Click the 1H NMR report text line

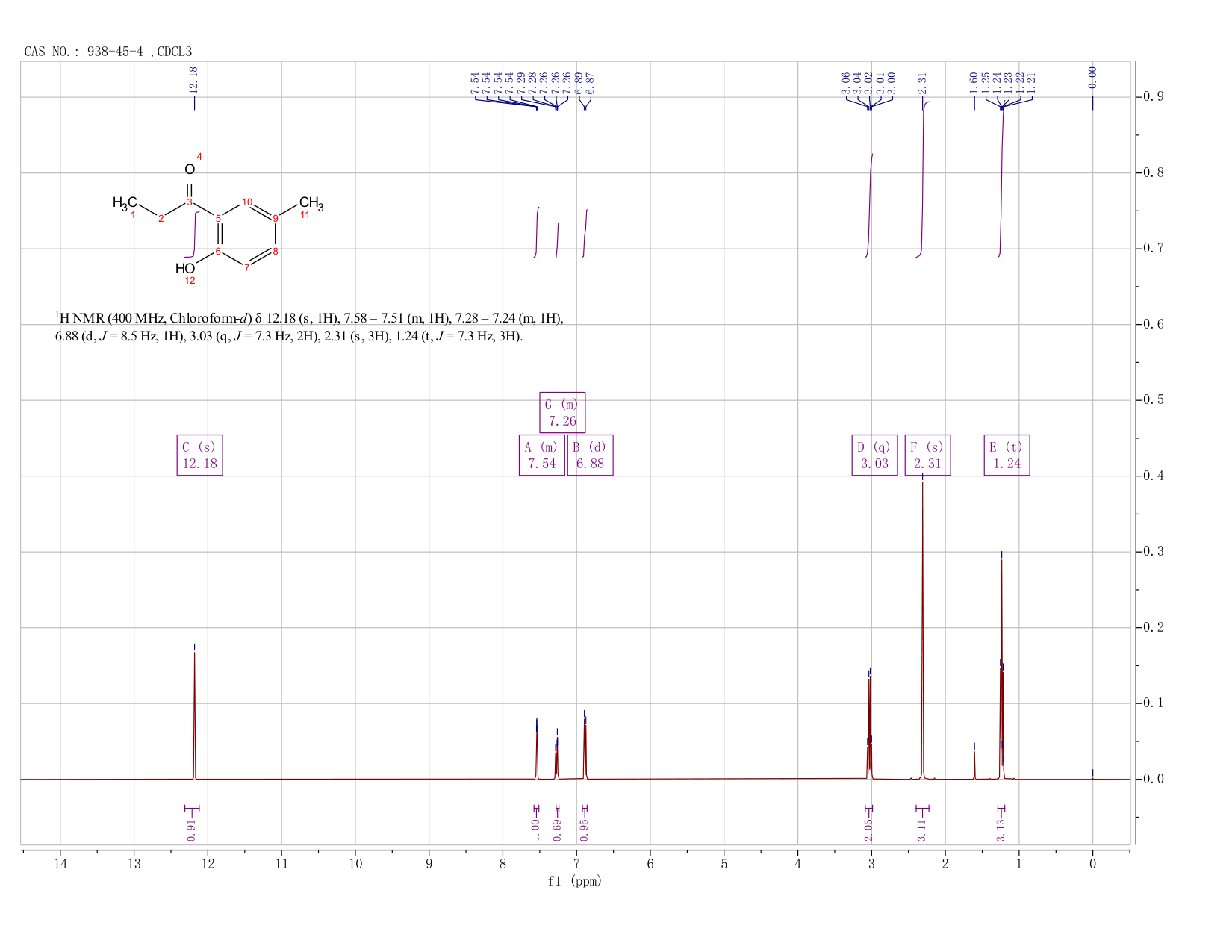pos(310,319)
